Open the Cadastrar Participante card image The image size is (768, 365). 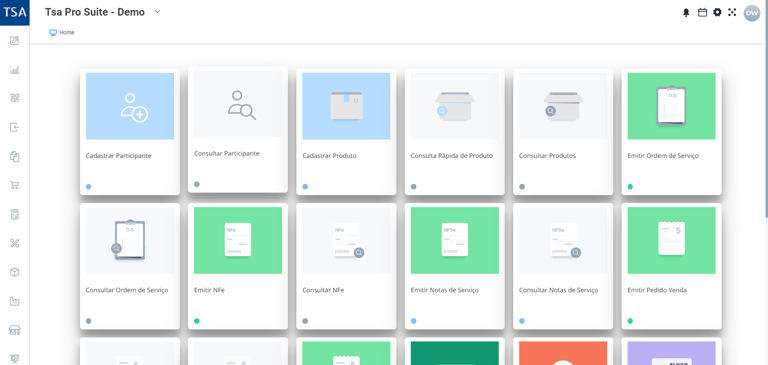[x=130, y=106]
